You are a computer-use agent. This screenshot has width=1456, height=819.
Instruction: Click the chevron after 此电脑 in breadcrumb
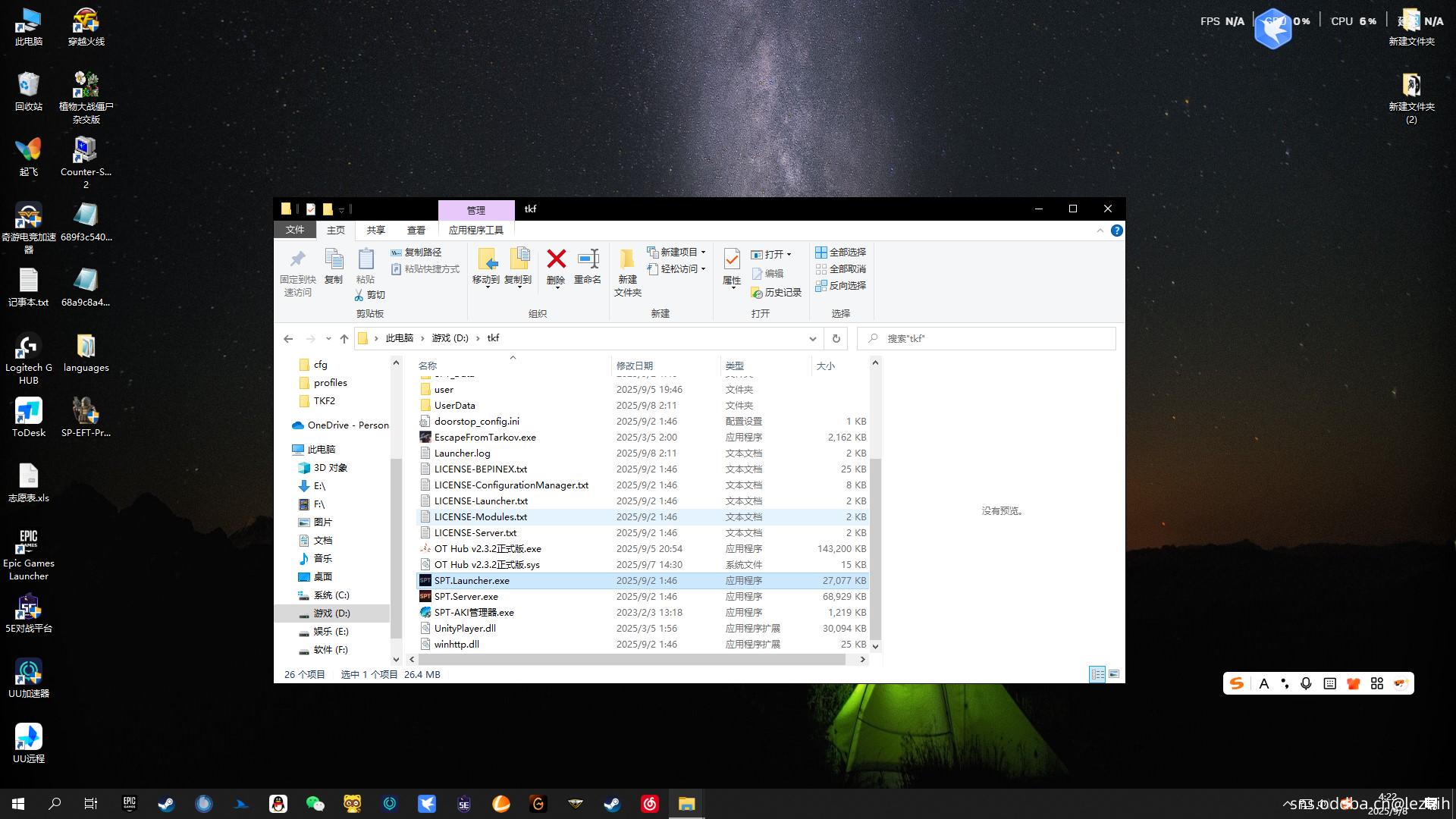(422, 338)
